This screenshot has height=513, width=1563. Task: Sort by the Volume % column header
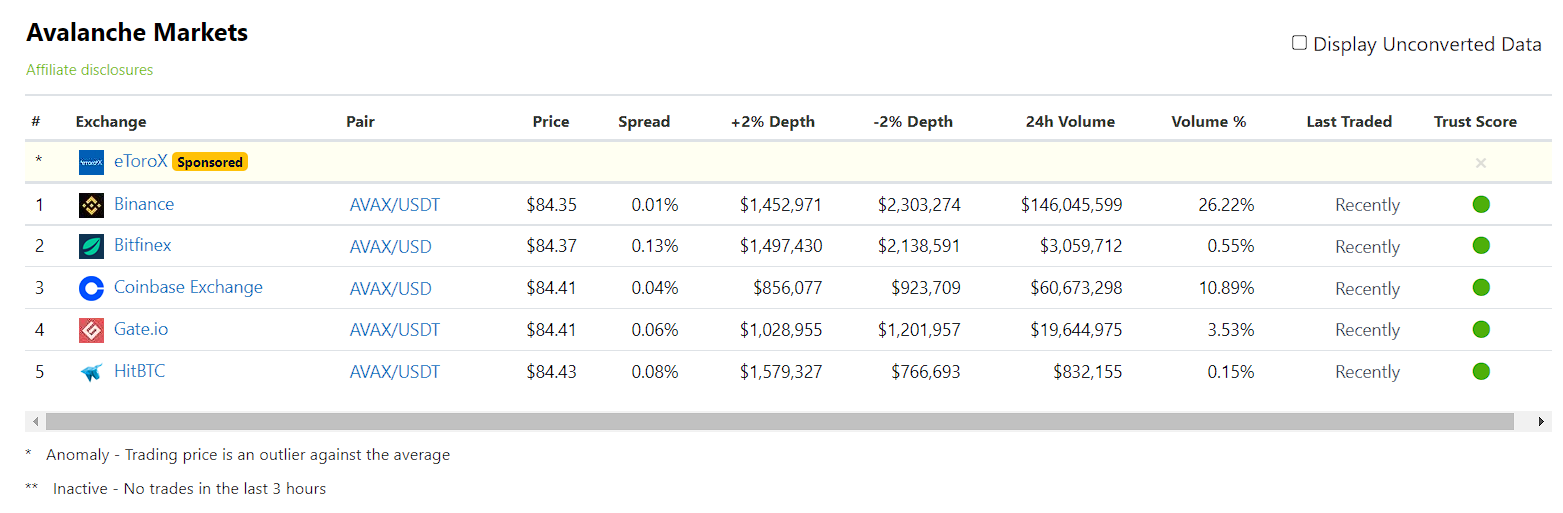click(1209, 122)
